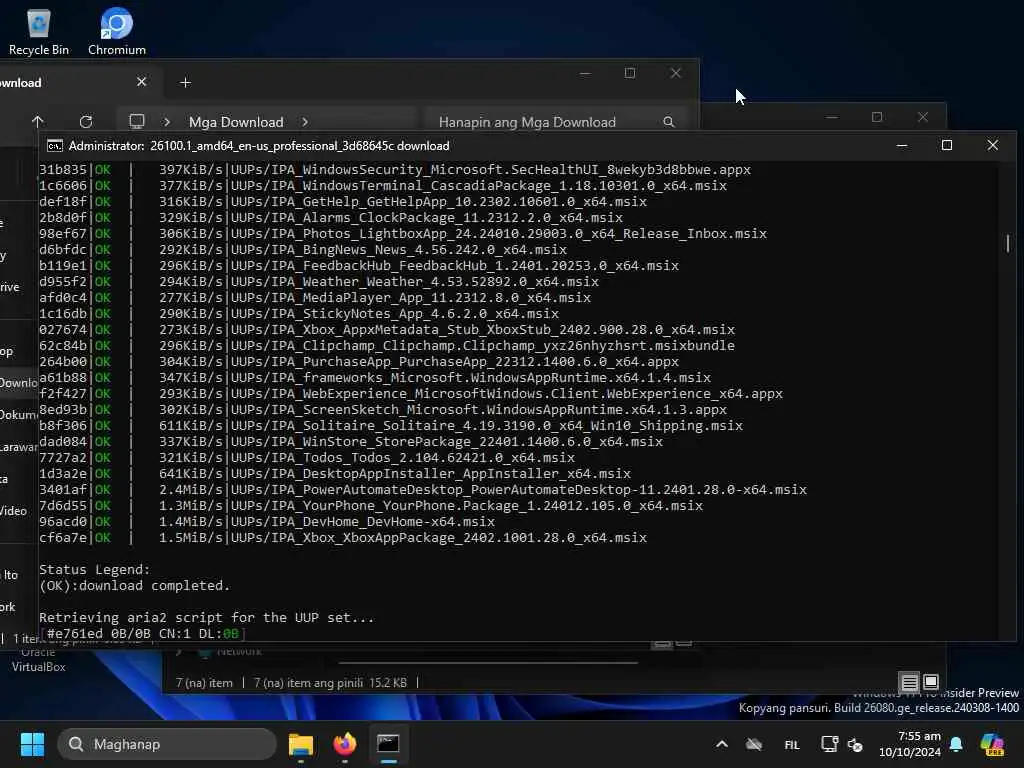Open the network display tray icon
Image resolution: width=1024 pixels, height=768 pixels.
[x=829, y=744]
